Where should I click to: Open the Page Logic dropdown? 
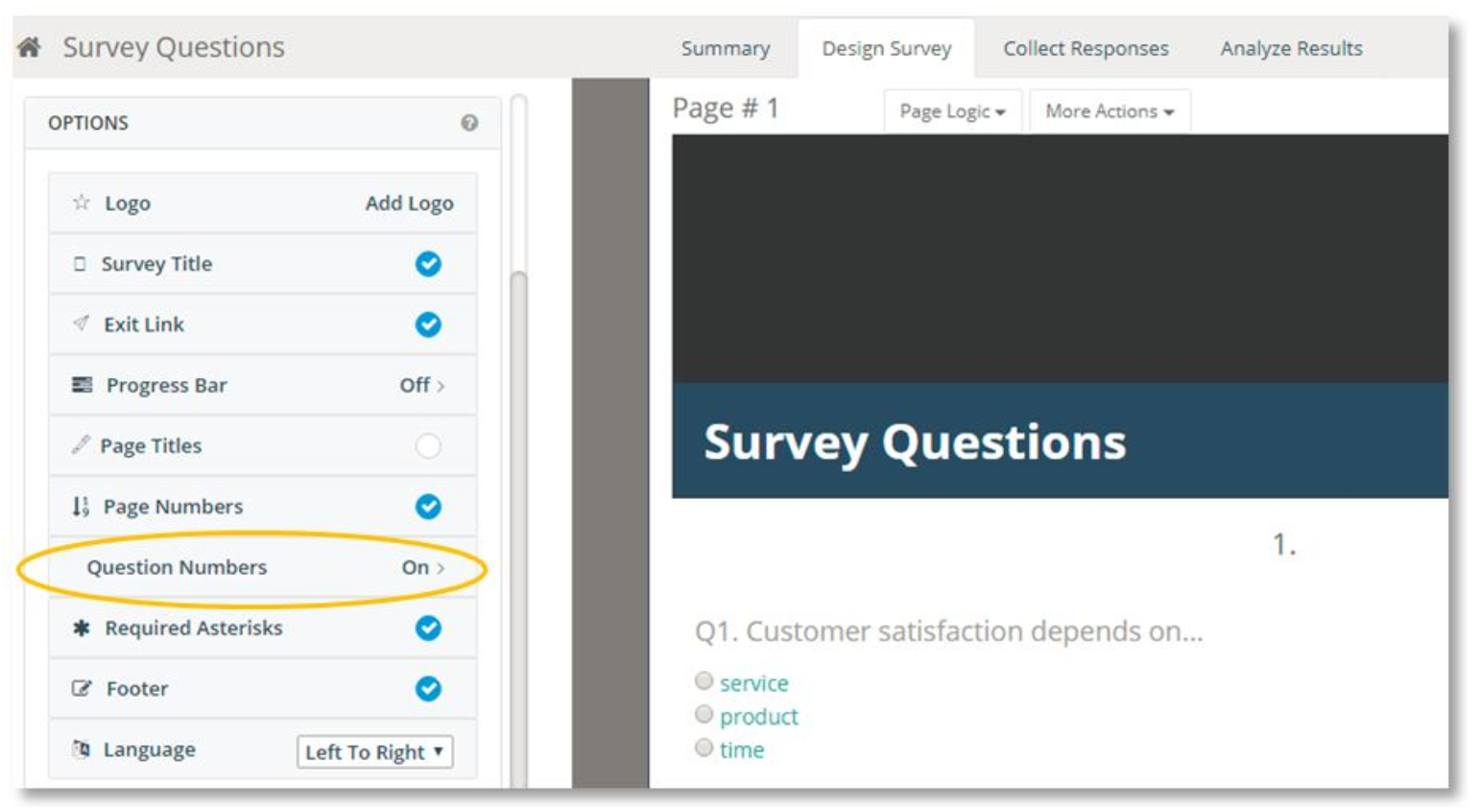pyautogui.click(x=952, y=111)
